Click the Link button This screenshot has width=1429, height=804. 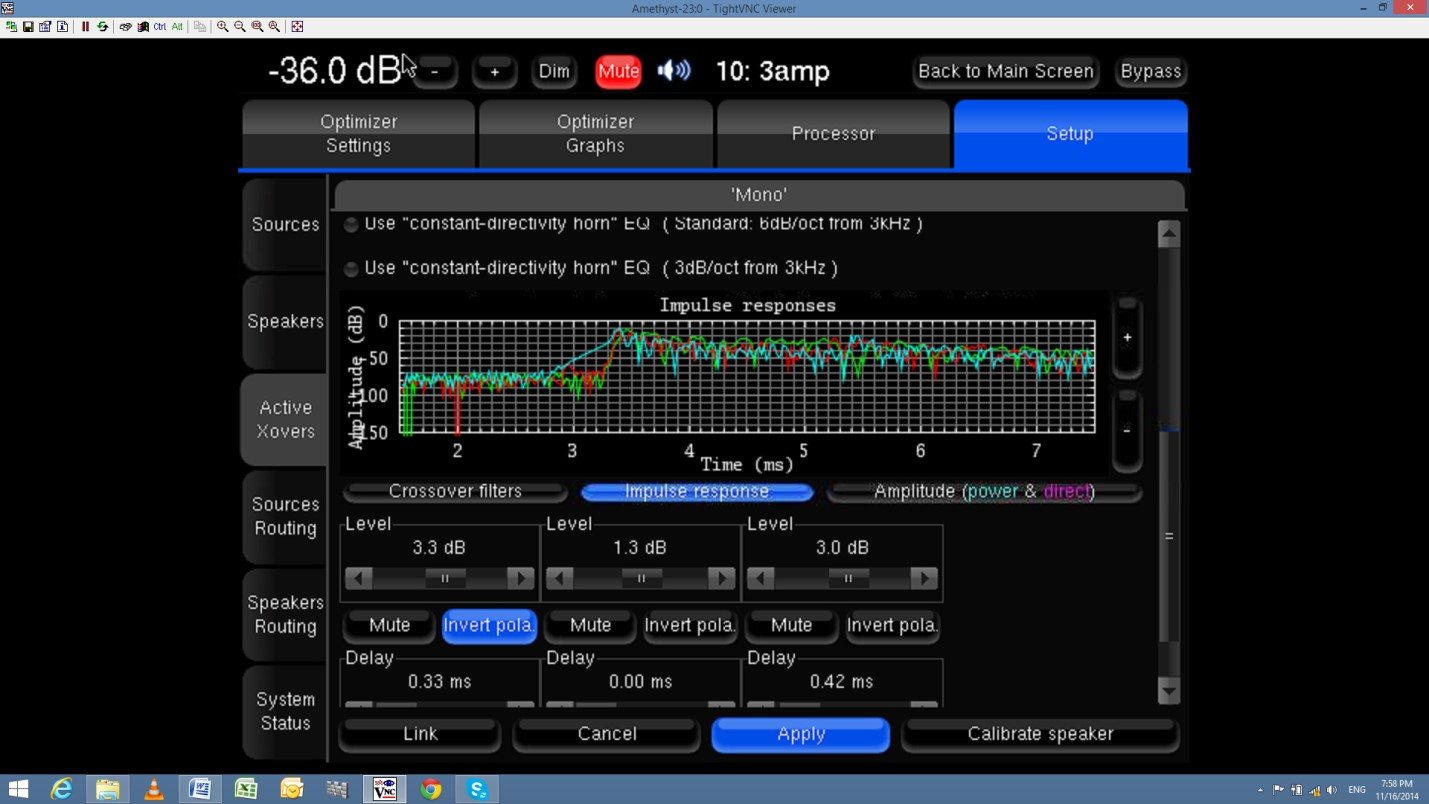point(420,734)
